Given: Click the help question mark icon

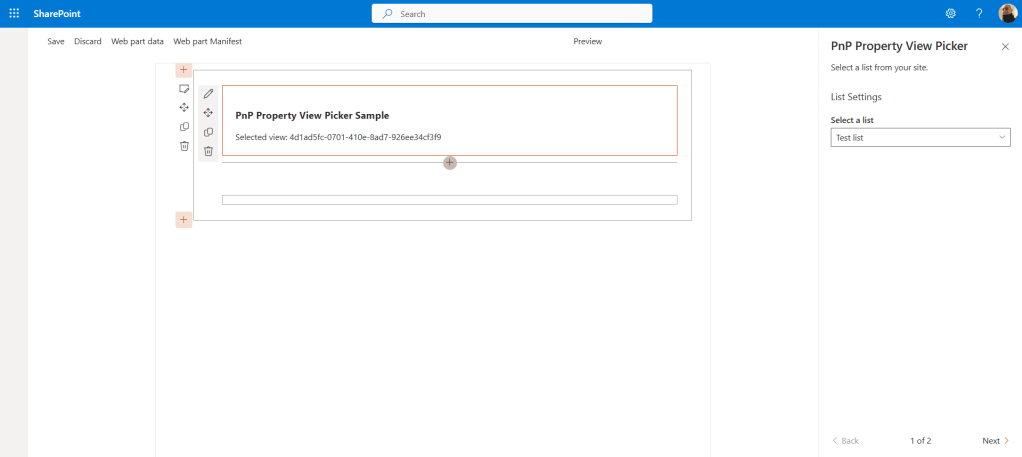Looking at the screenshot, I should coord(979,13).
